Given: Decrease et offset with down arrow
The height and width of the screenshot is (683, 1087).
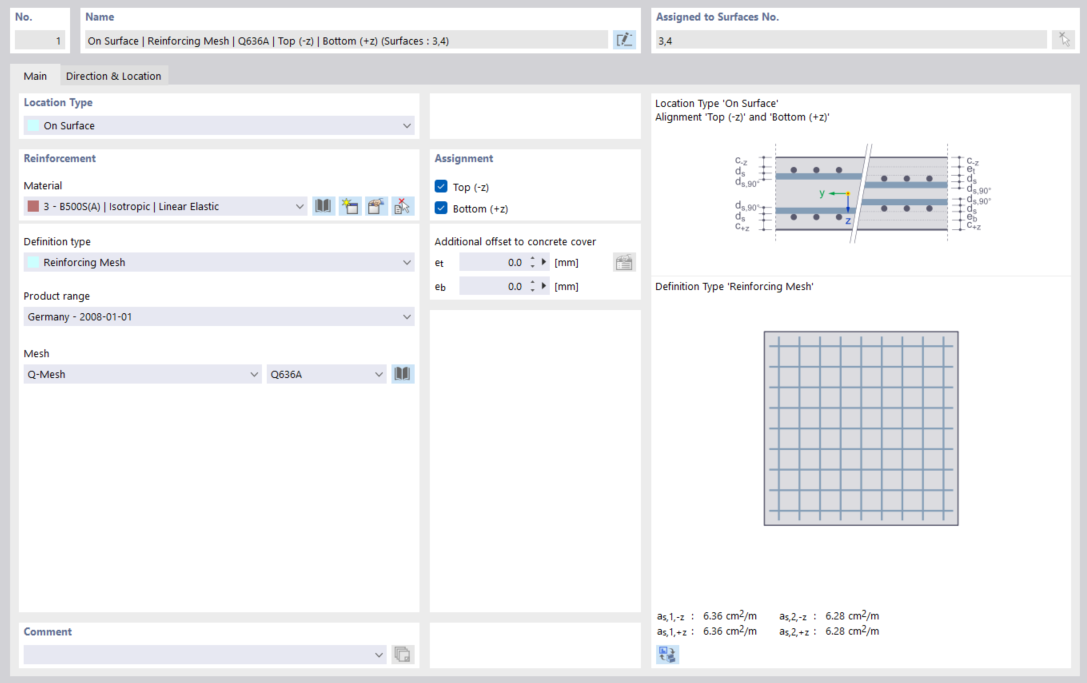Looking at the screenshot, I should click(x=532, y=266).
